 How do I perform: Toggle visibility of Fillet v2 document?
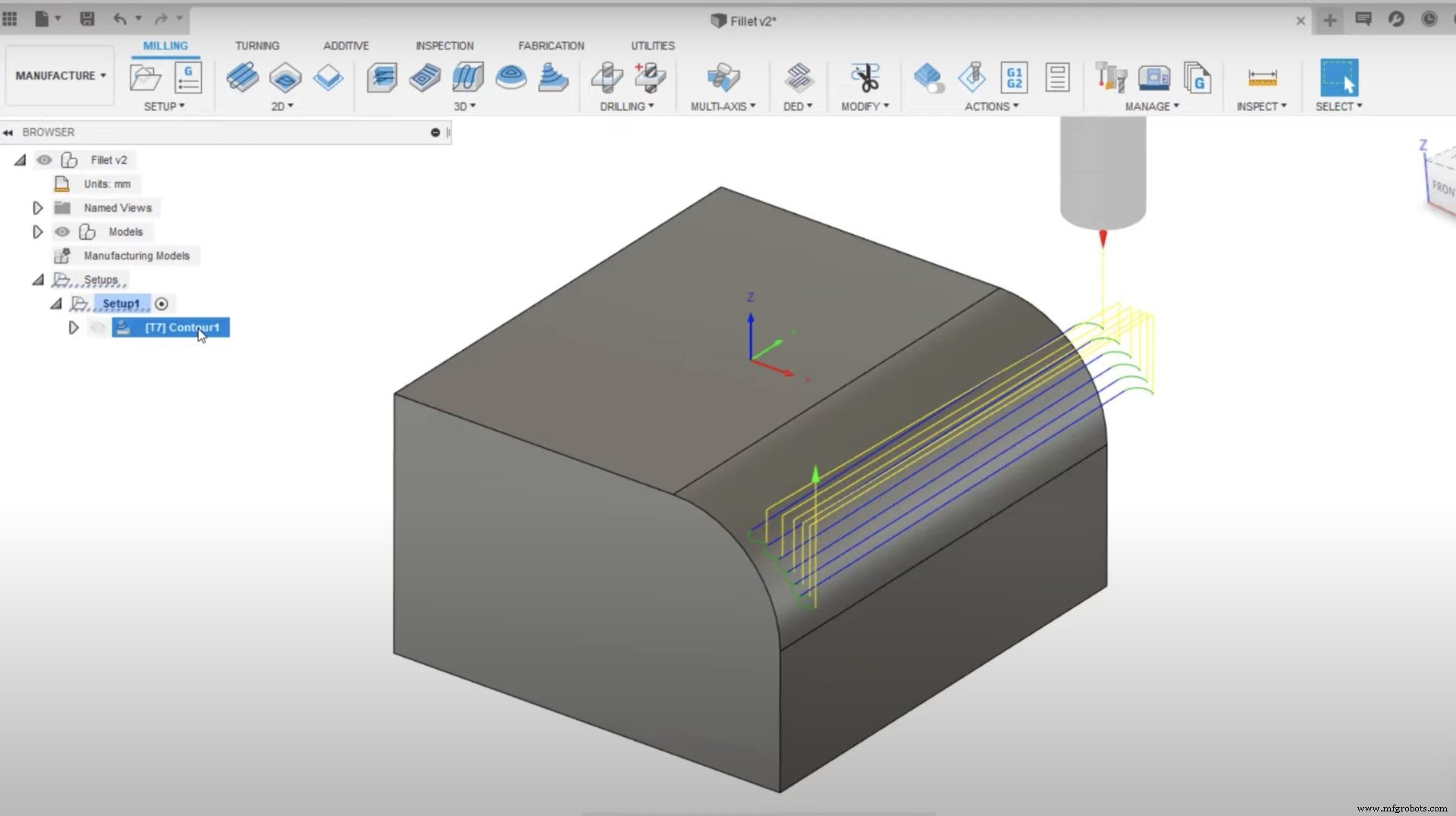[45, 160]
